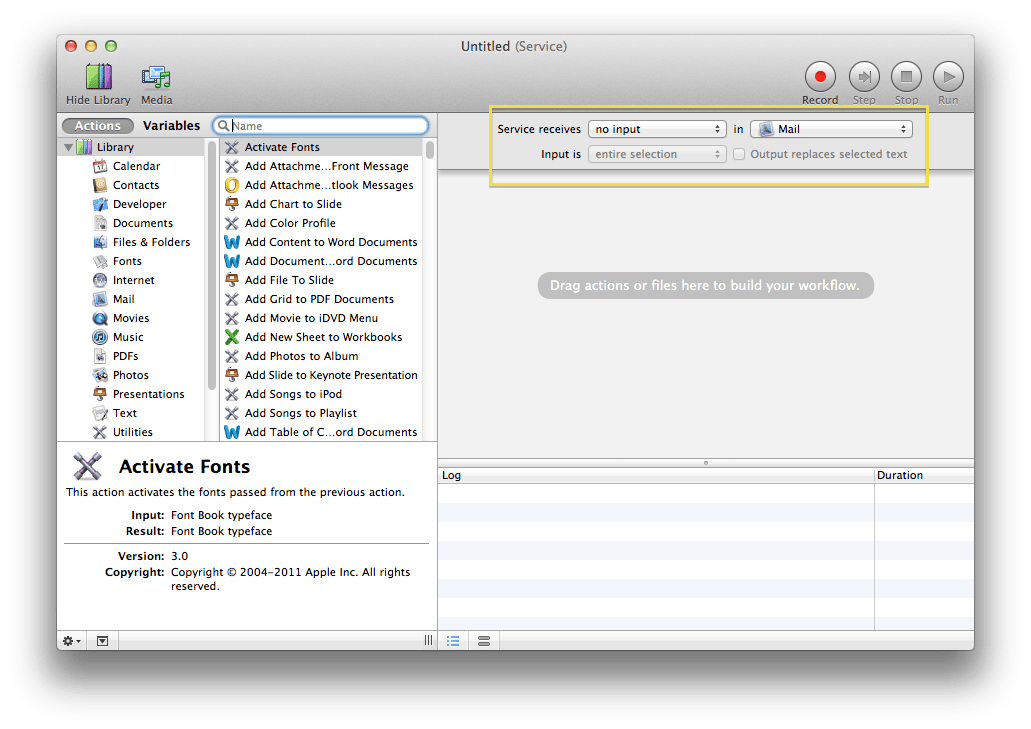Viewport: 1031px width, 729px height.
Task: Select the Contacts library category
Action: click(135, 185)
